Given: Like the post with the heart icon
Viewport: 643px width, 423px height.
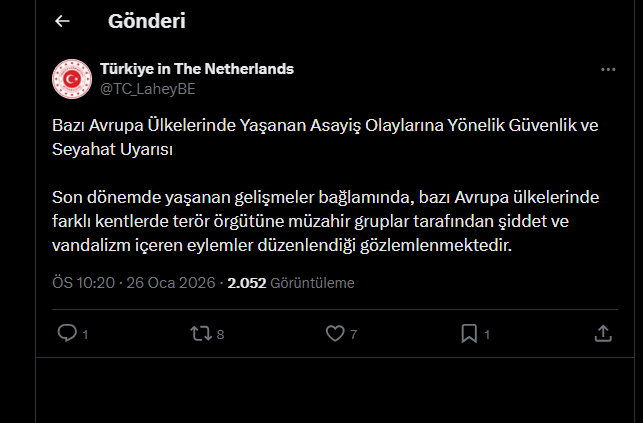Looking at the screenshot, I should 335,333.
